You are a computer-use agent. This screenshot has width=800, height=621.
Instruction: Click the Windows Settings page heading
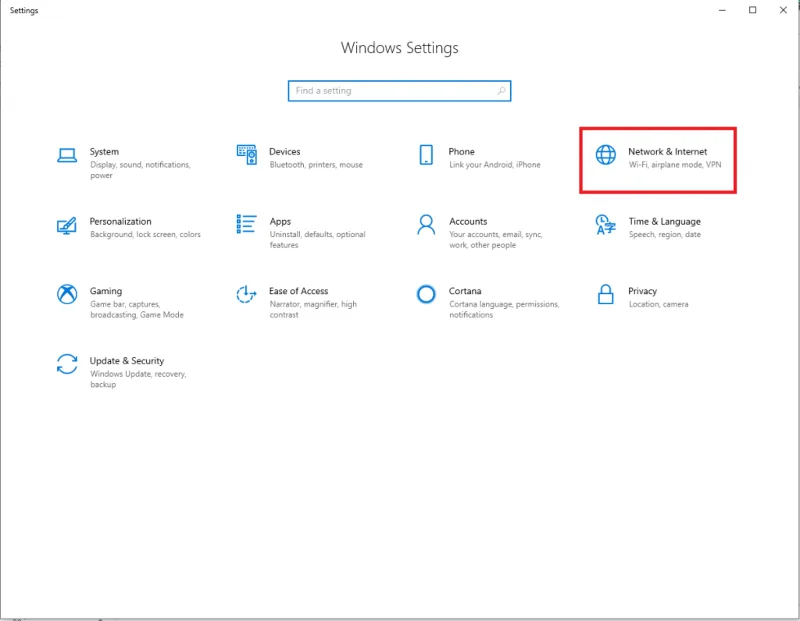click(400, 47)
